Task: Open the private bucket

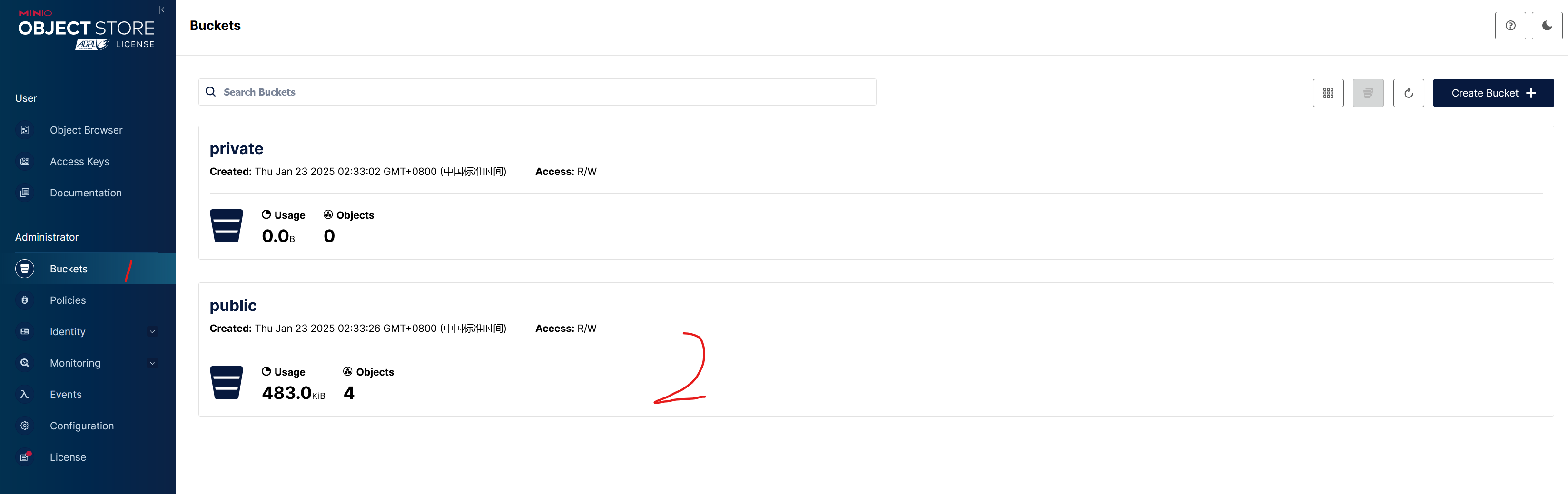Action: pyautogui.click(x=236, y=149)
